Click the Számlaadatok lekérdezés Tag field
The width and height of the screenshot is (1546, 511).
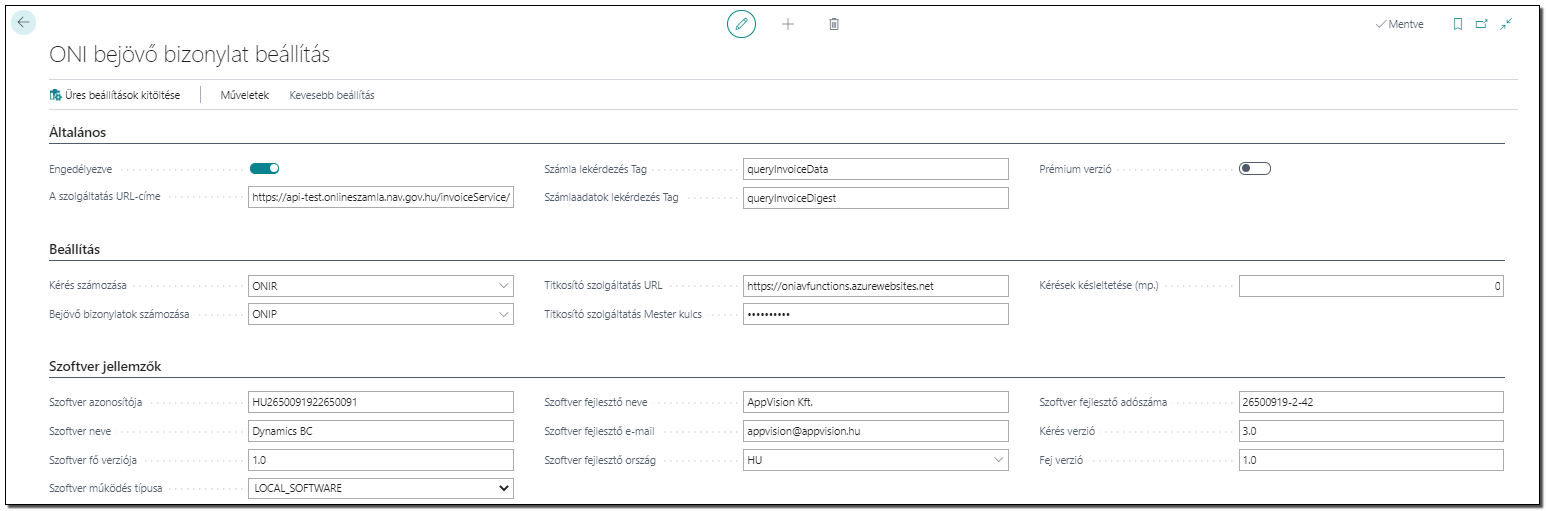[876, 198]
